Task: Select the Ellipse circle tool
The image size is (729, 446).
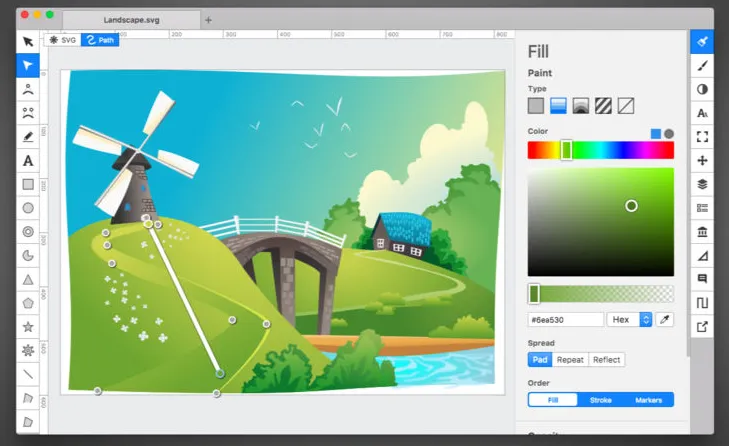Action: [x=28, y=208]
